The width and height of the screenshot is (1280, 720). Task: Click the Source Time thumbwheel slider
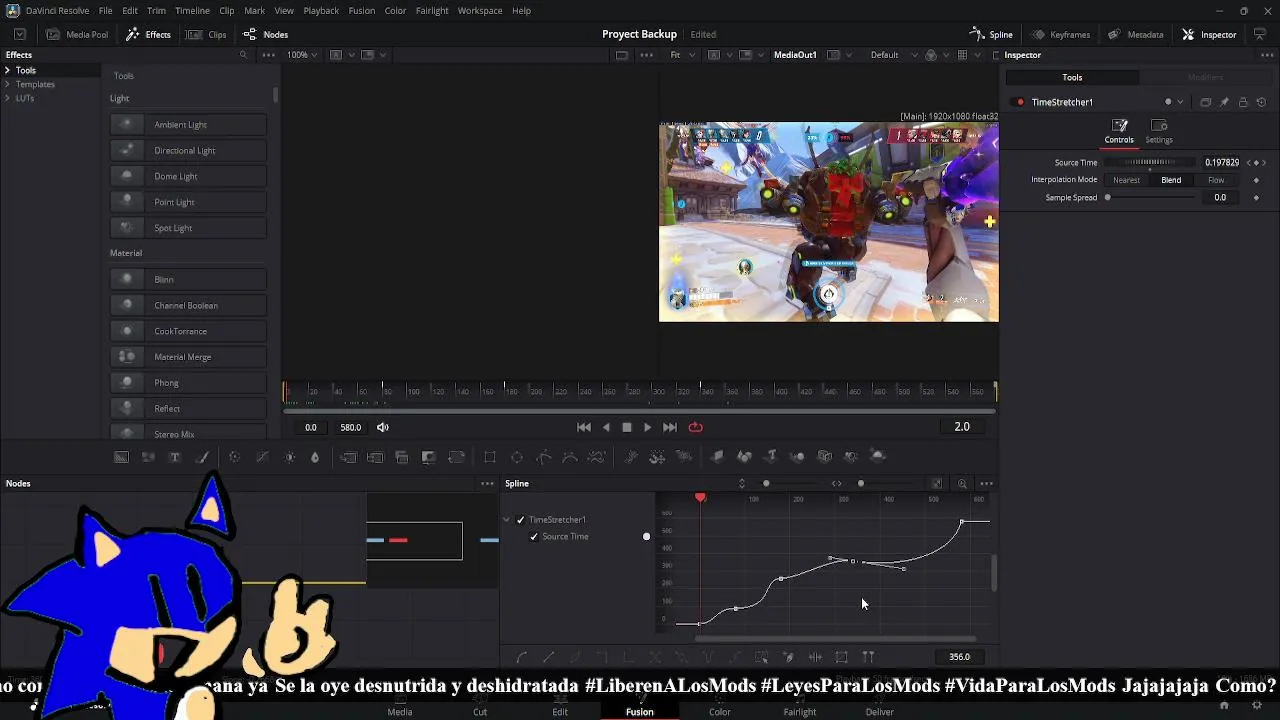pyautogui.click(x=1150, y=162)
